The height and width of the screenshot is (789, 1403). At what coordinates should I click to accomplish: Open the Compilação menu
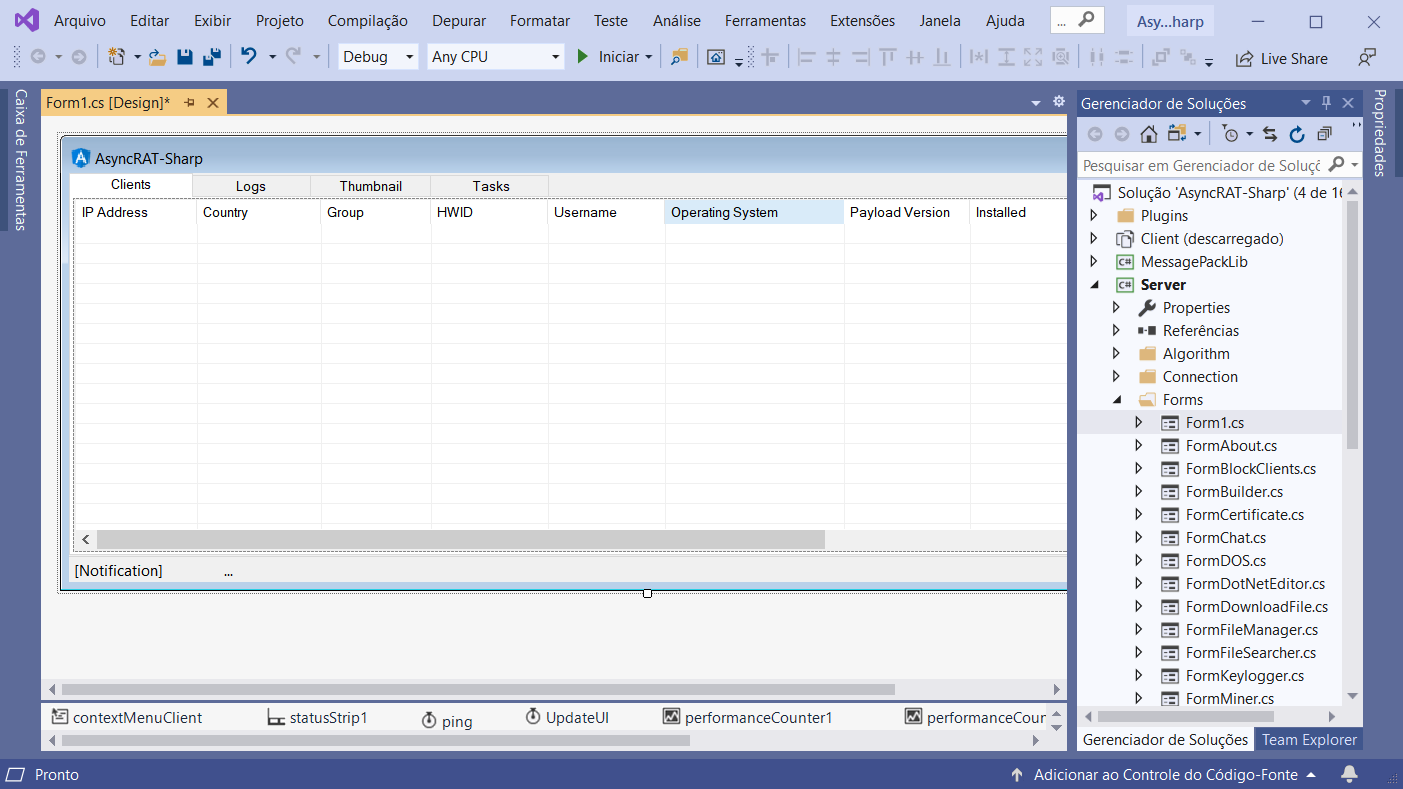tap(368, 20)
